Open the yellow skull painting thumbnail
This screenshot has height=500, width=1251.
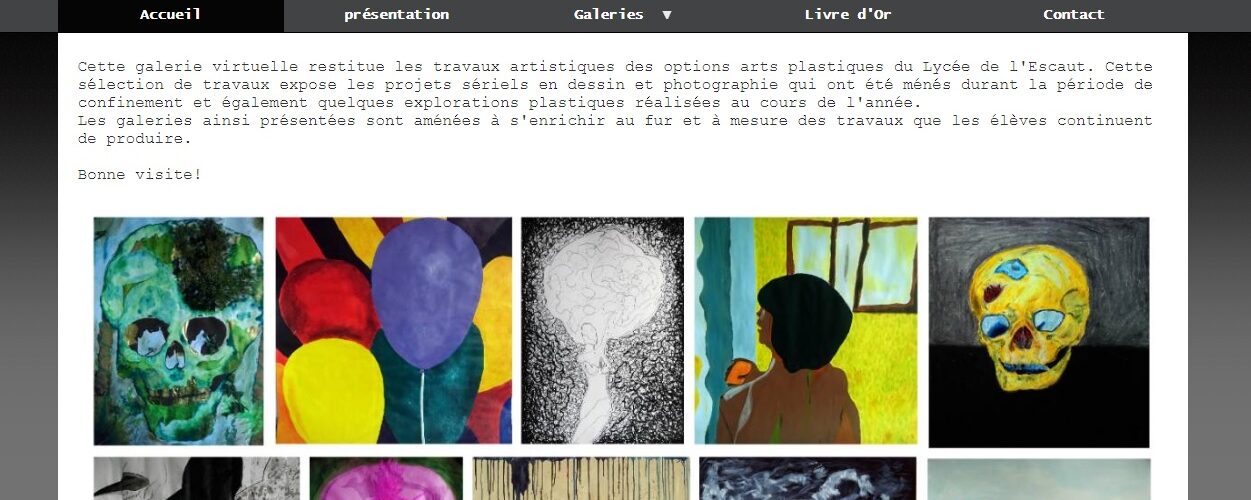1039,332
